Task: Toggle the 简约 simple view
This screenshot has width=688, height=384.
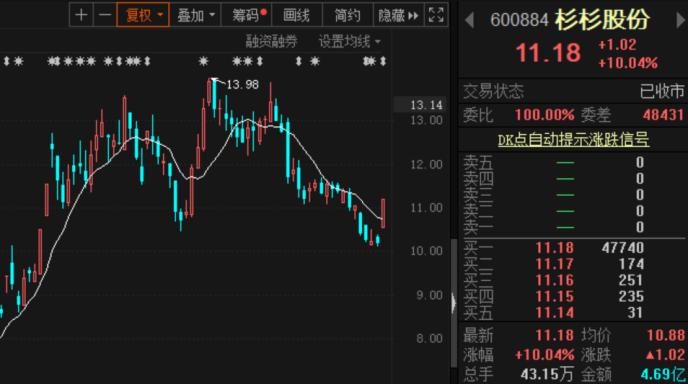Action: (x=348, y=15)
